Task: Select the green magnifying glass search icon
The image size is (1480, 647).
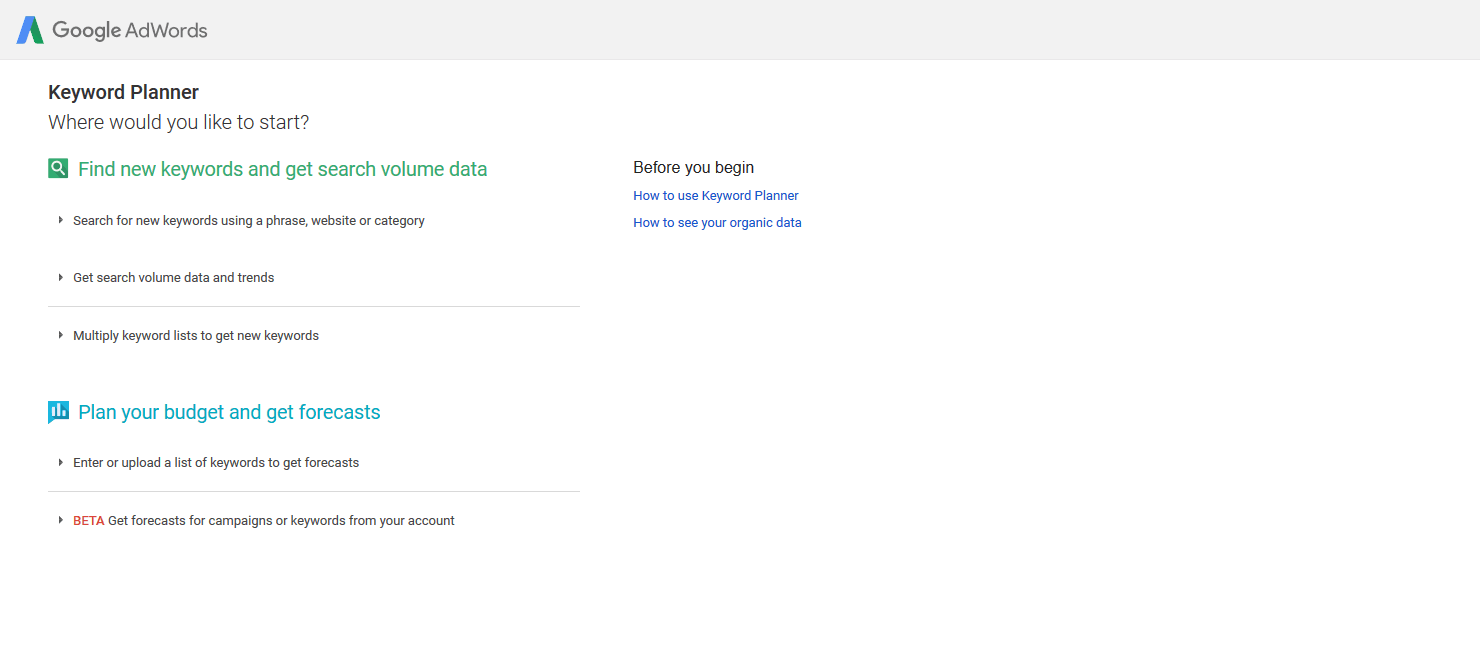Action: [57, 168]
